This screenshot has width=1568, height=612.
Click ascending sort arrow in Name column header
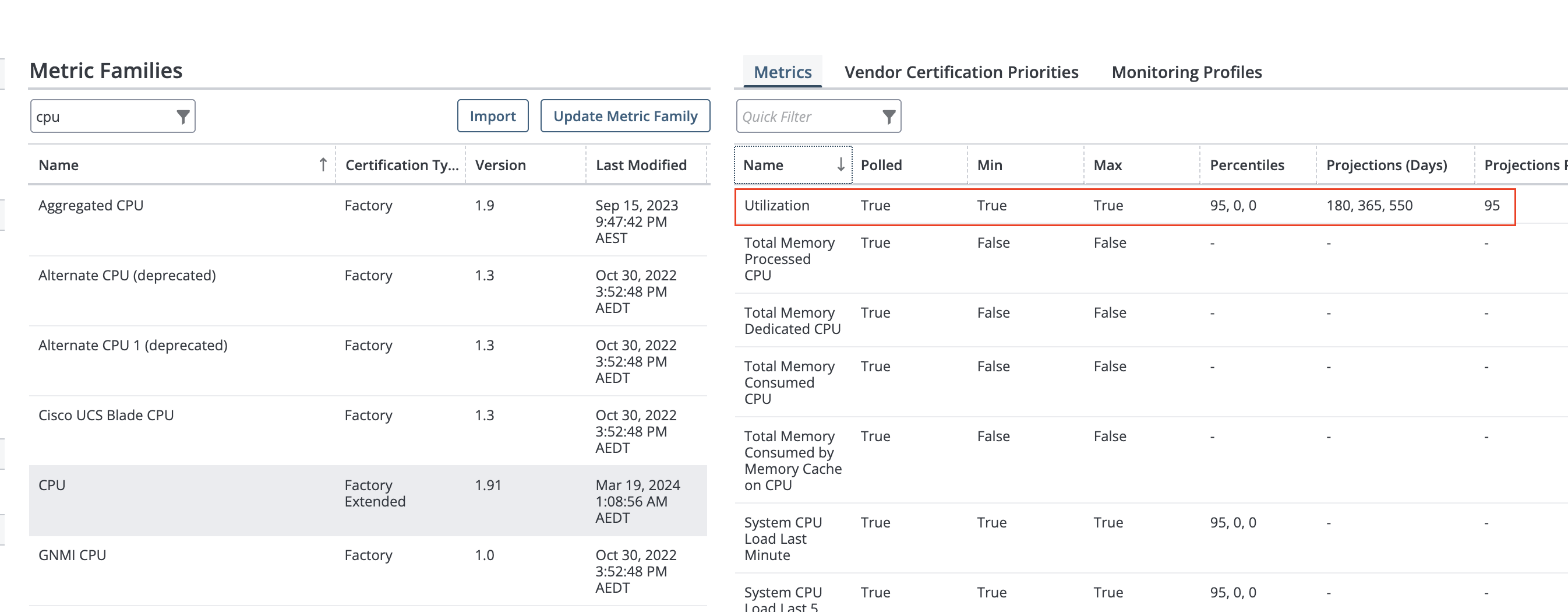pos(323,165)
